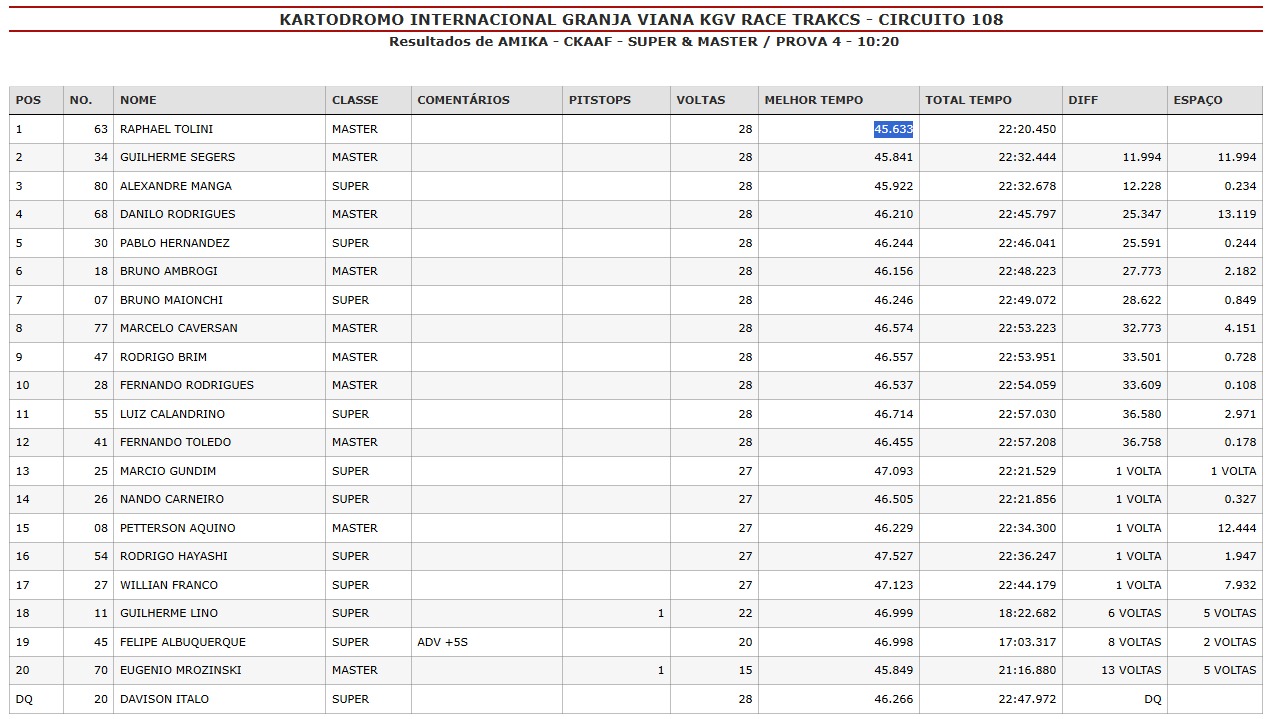This screenshot has height=719, width=1271.
Task: Click the name DAVISON ITALO
Action: [165, 699]
